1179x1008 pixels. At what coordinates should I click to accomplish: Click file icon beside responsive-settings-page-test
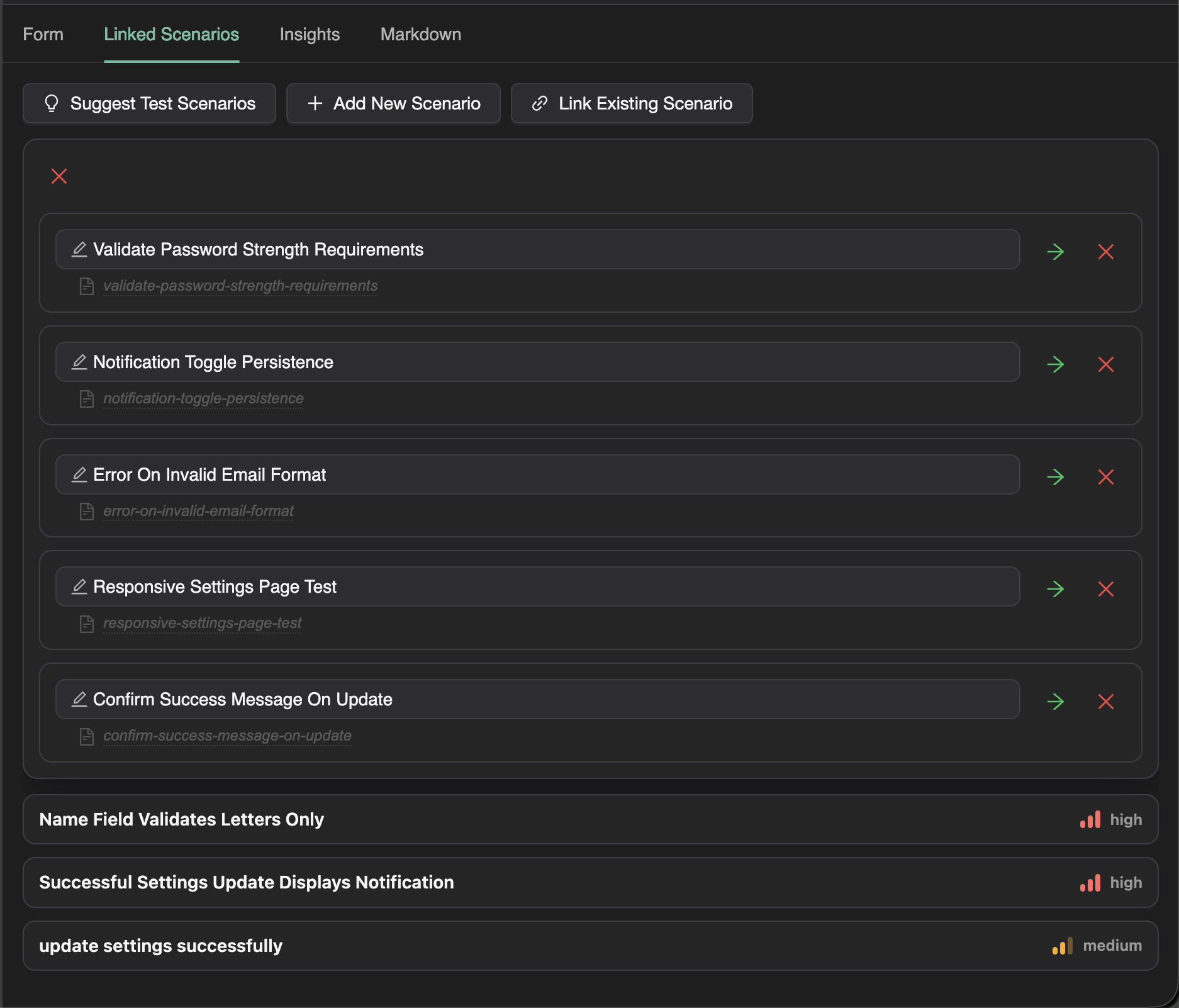click(87, 624)
